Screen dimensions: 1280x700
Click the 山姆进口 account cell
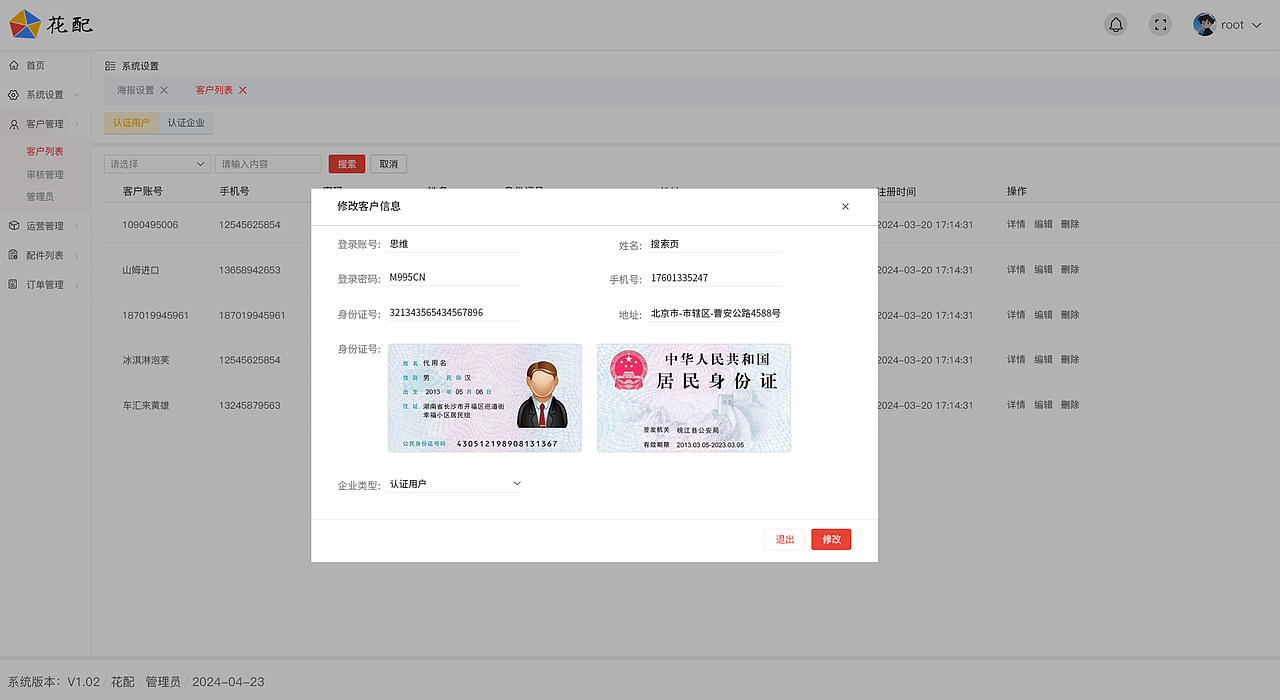point(141,270)
